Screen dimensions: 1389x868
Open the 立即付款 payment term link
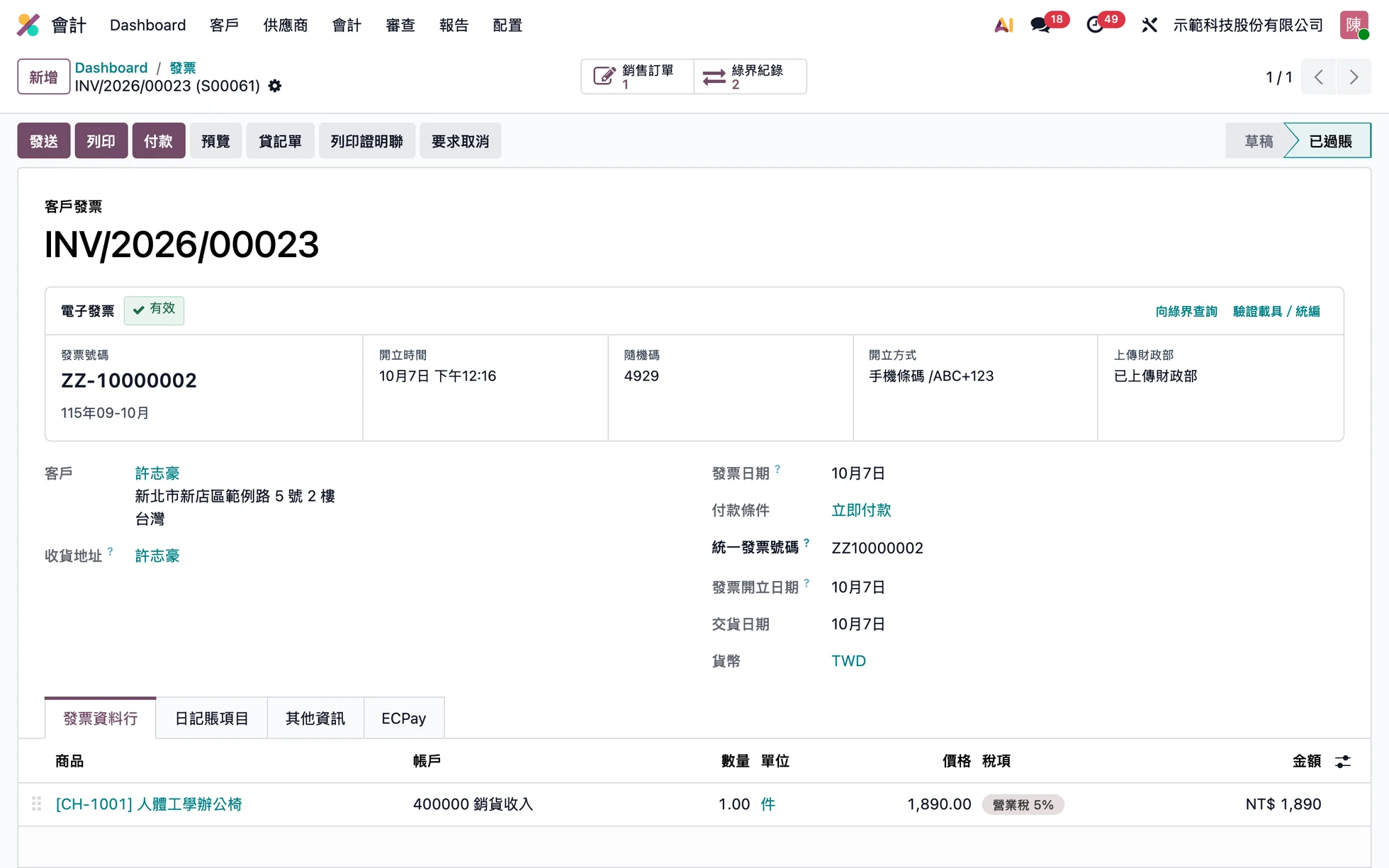click(861, 510)
